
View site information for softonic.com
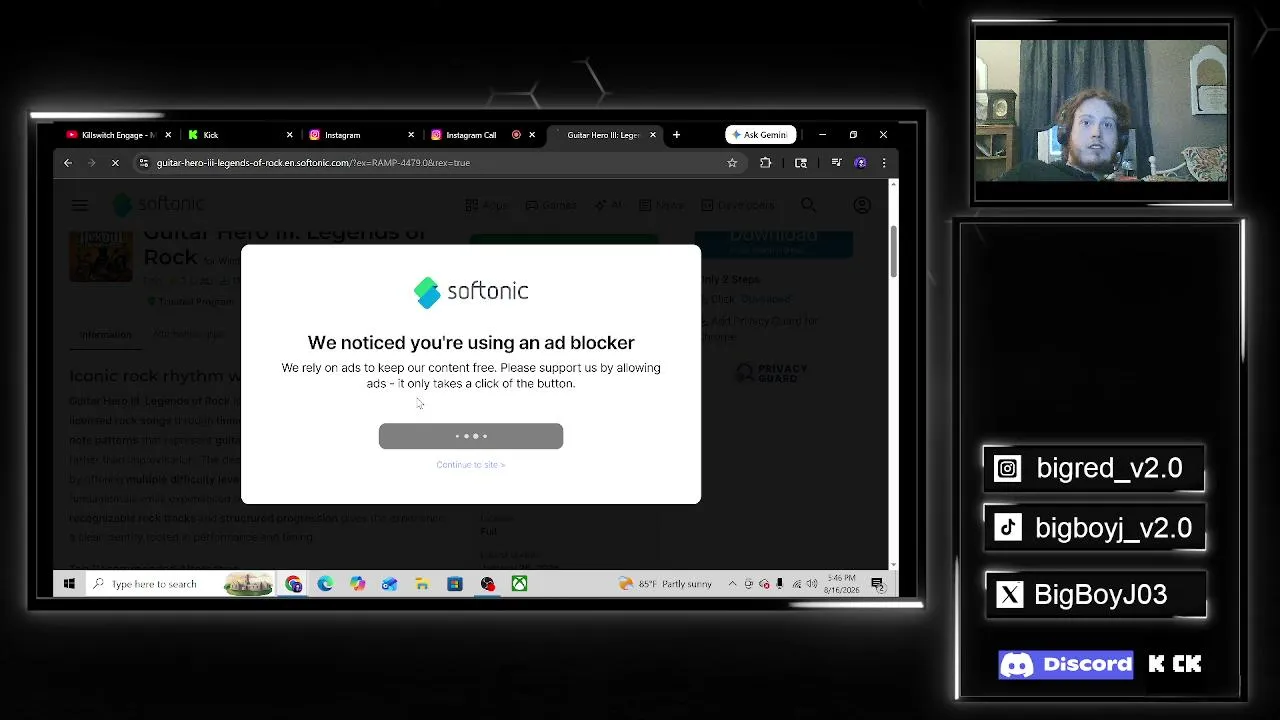[x=144, y=163]
